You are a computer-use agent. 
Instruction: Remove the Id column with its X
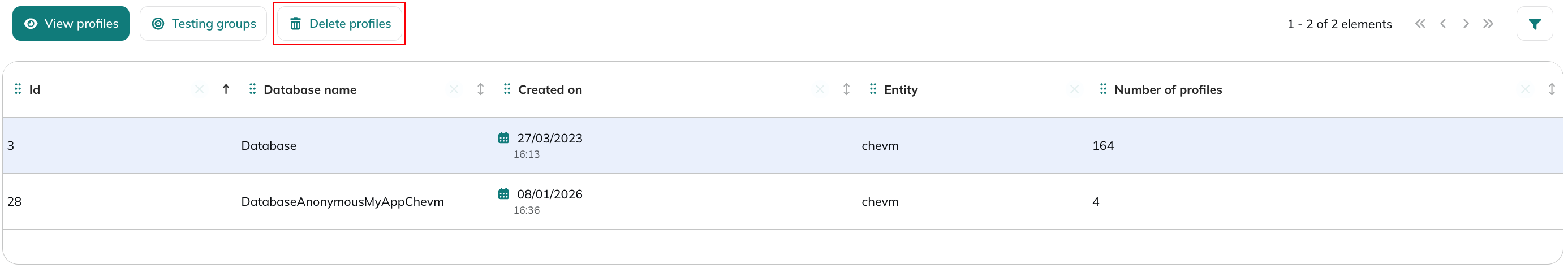point(199,89)
